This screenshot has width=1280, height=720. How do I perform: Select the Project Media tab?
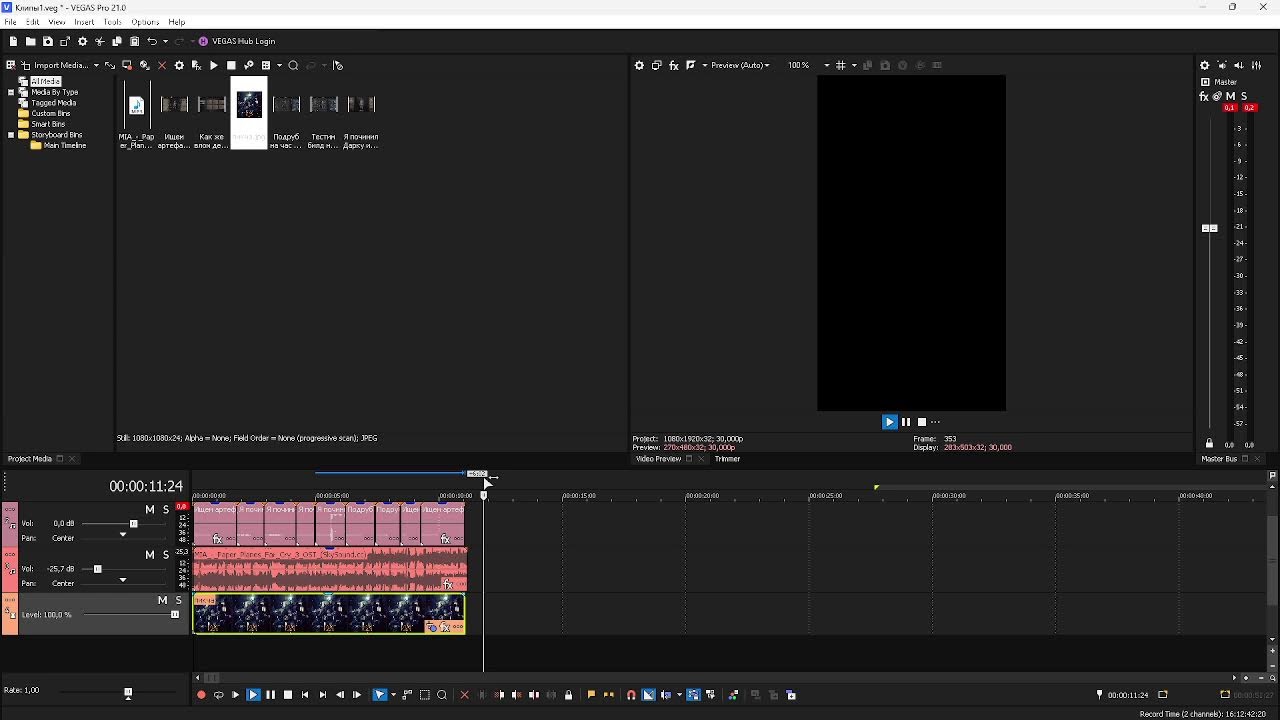[x=29, y=459]
